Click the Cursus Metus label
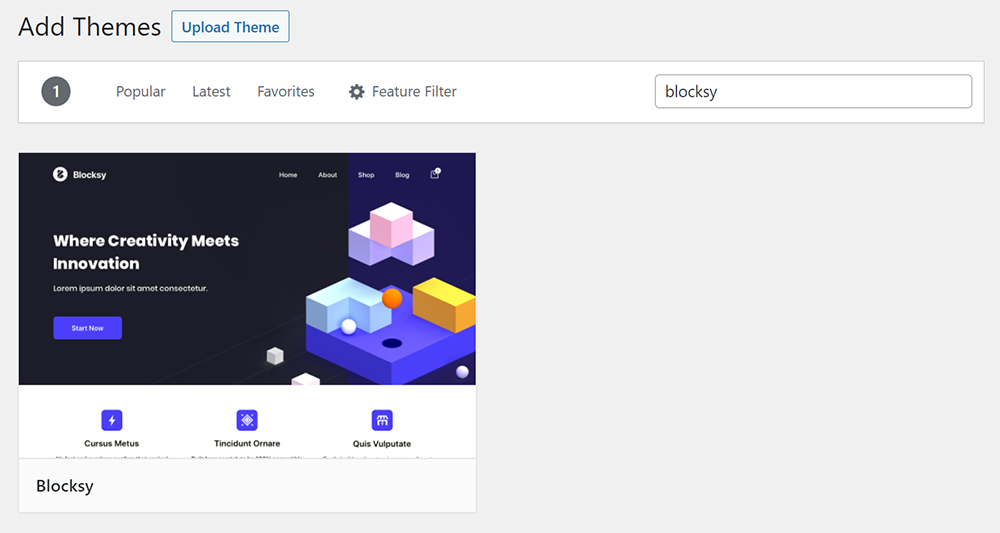Screen dimensions: 1000x533 [x=112, y=444]
